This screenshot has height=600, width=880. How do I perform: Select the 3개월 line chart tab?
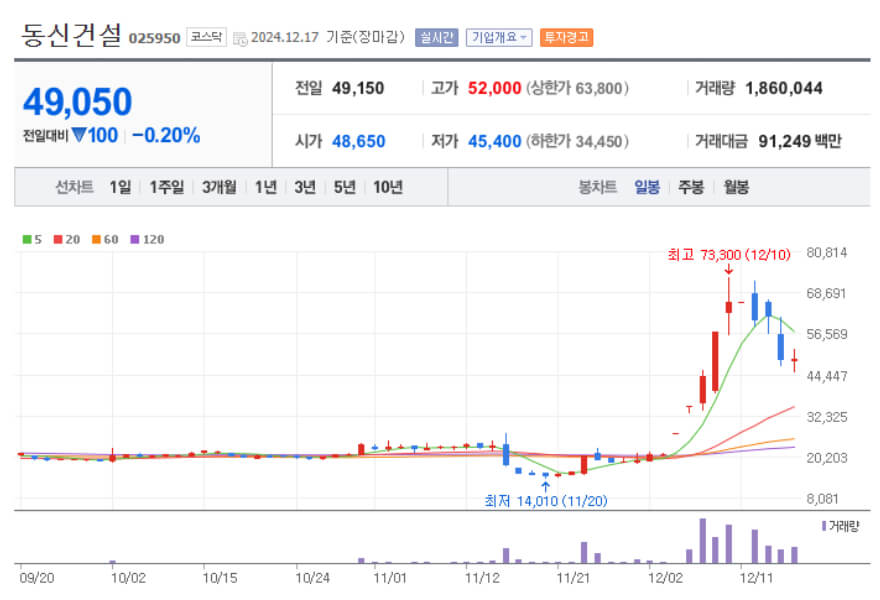pos(219,187)
